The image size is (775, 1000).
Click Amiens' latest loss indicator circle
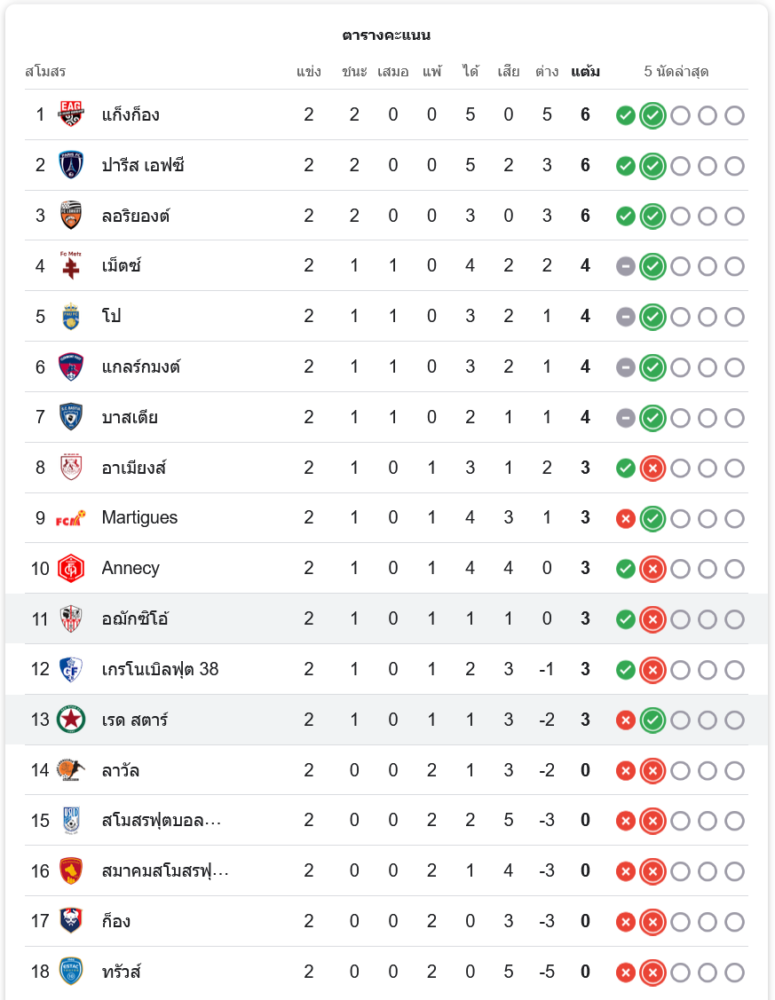653,469
